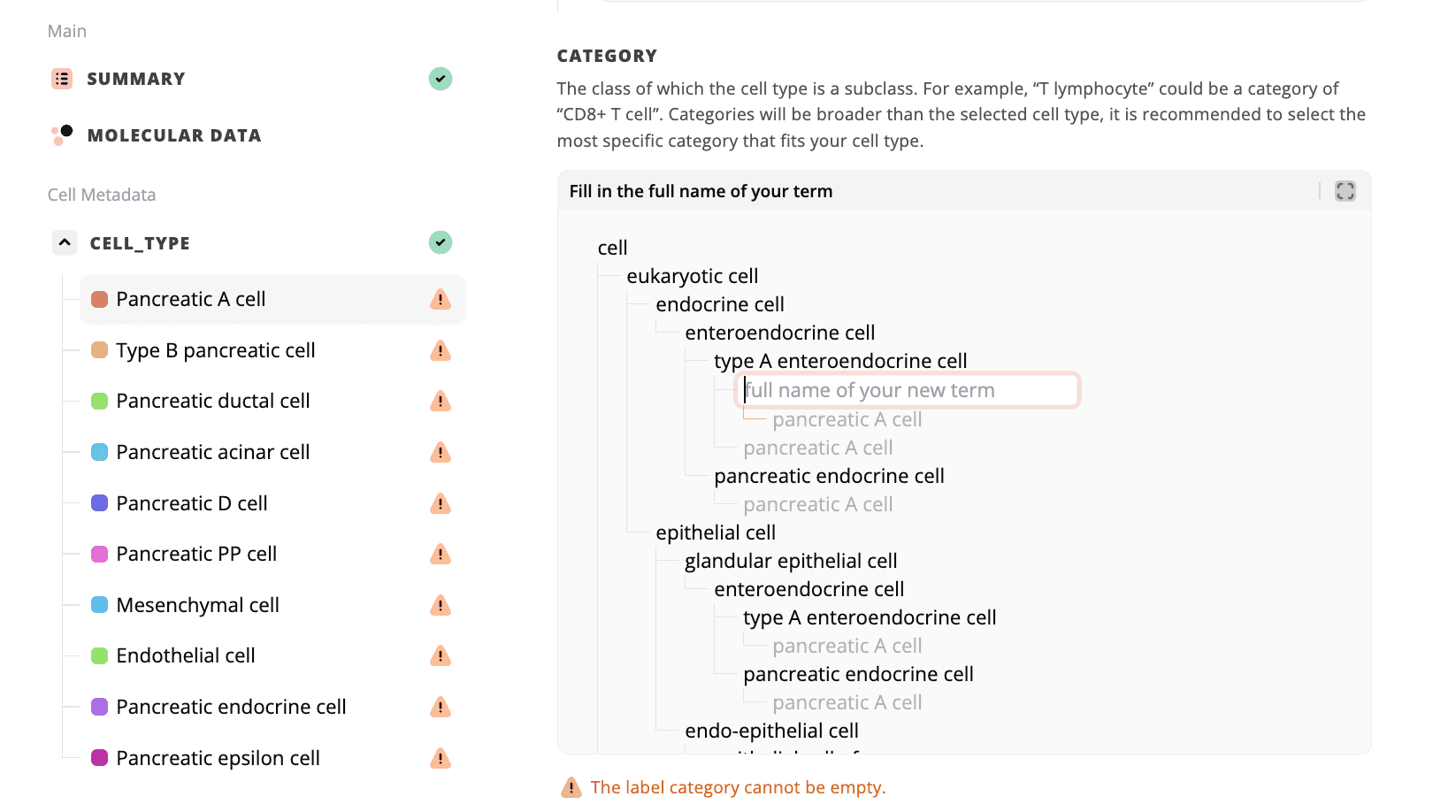Image resolution: width=1456 pixels, height=812 pixels.
Task: Click the Molecular Data dots icon
Action: tap(62, 135)
